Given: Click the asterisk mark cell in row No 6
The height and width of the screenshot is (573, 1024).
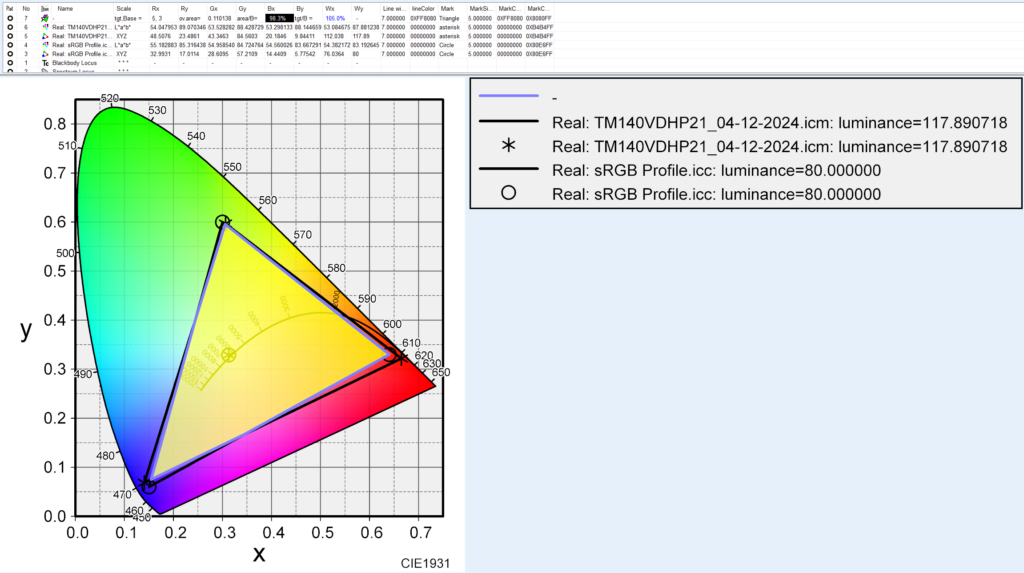Looking at the screenshot, I should [x=449, y=27].
